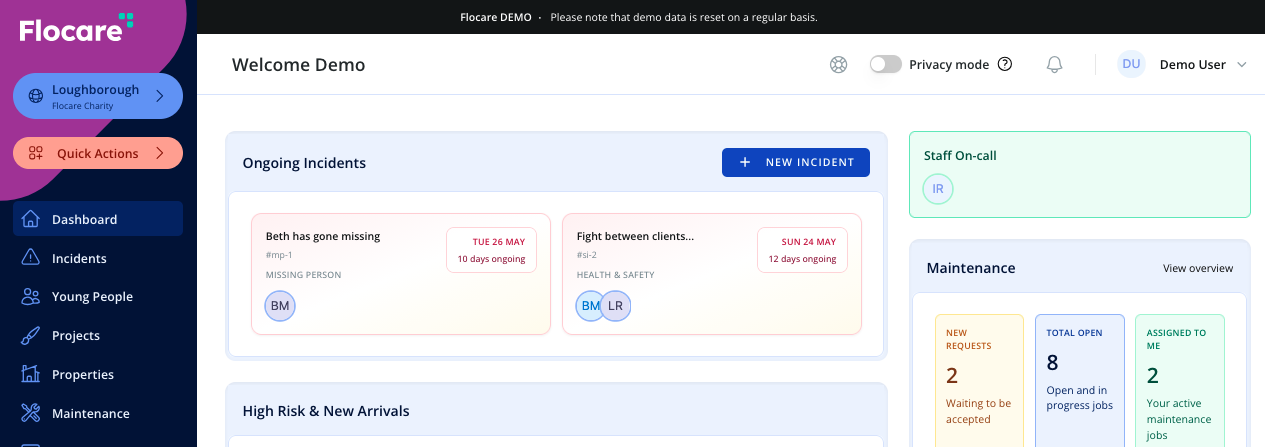Click the Properties building icon
Viewport: 1265px width, 447px height.
(31, 374)
